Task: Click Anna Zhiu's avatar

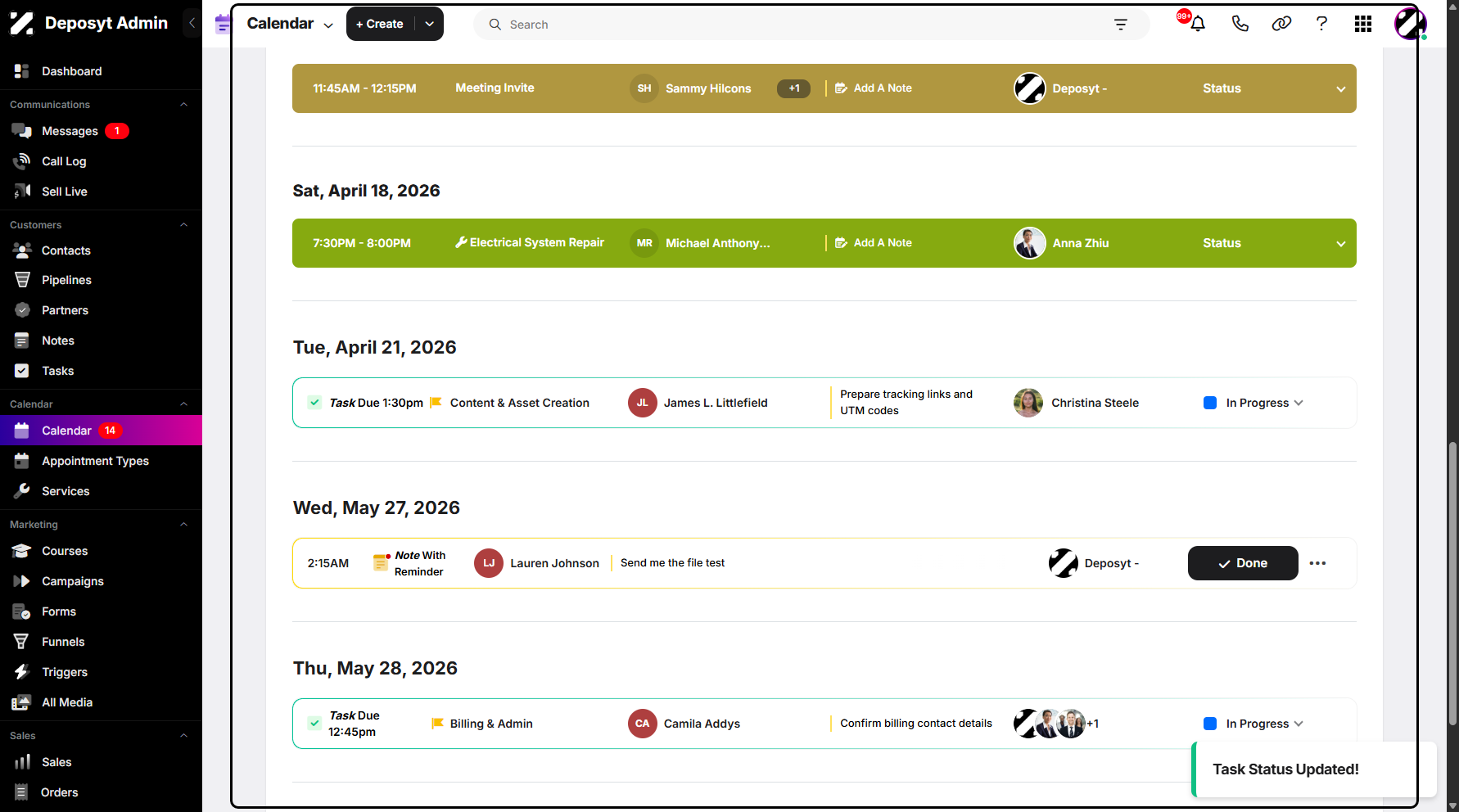Action: click(1030, 243)
